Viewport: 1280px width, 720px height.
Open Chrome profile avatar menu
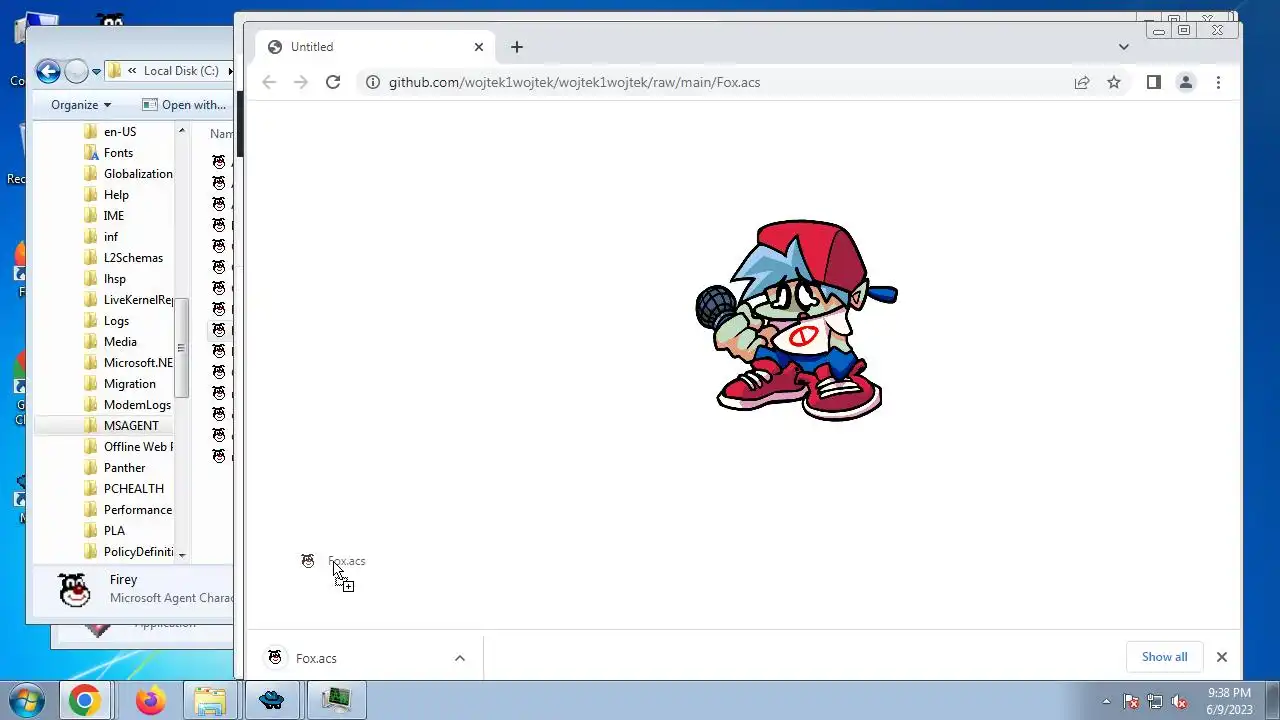click(1186, 82)
